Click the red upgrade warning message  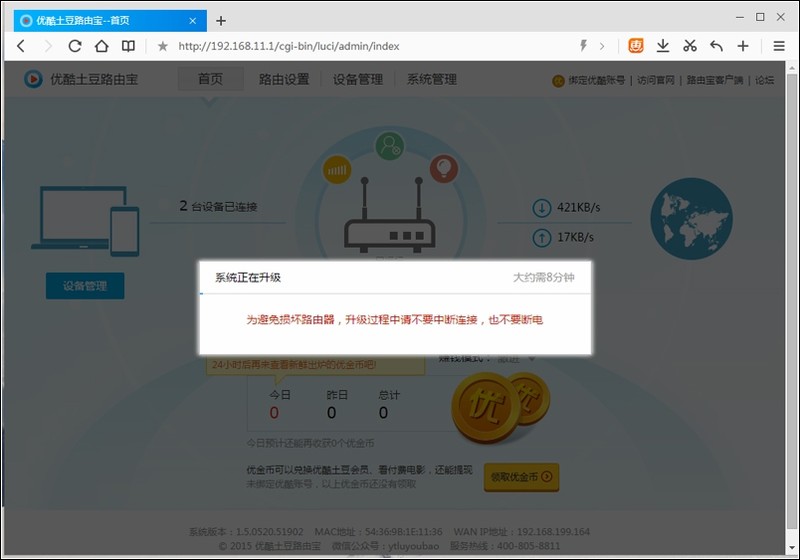(394, 320)
